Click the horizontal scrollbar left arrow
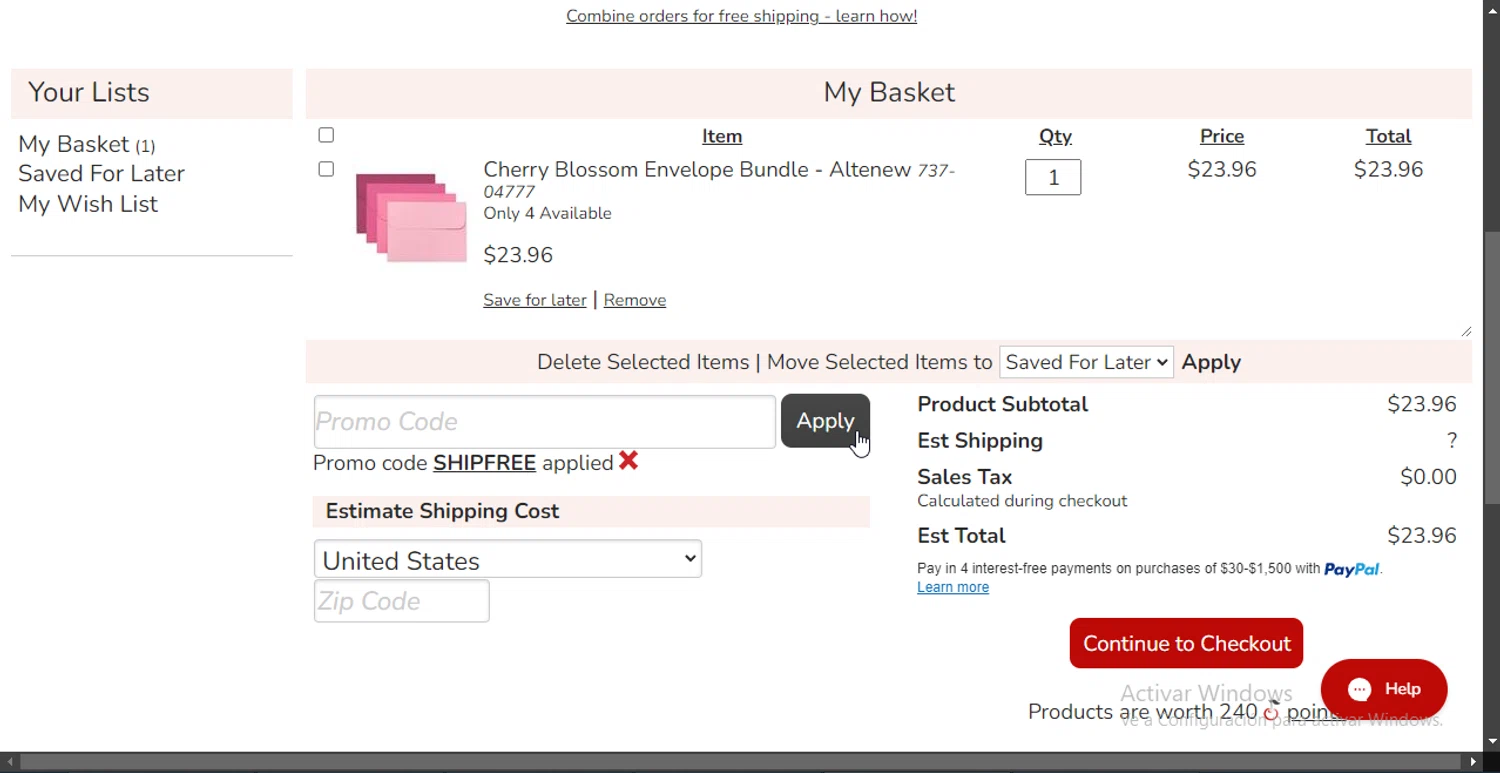 10,763
